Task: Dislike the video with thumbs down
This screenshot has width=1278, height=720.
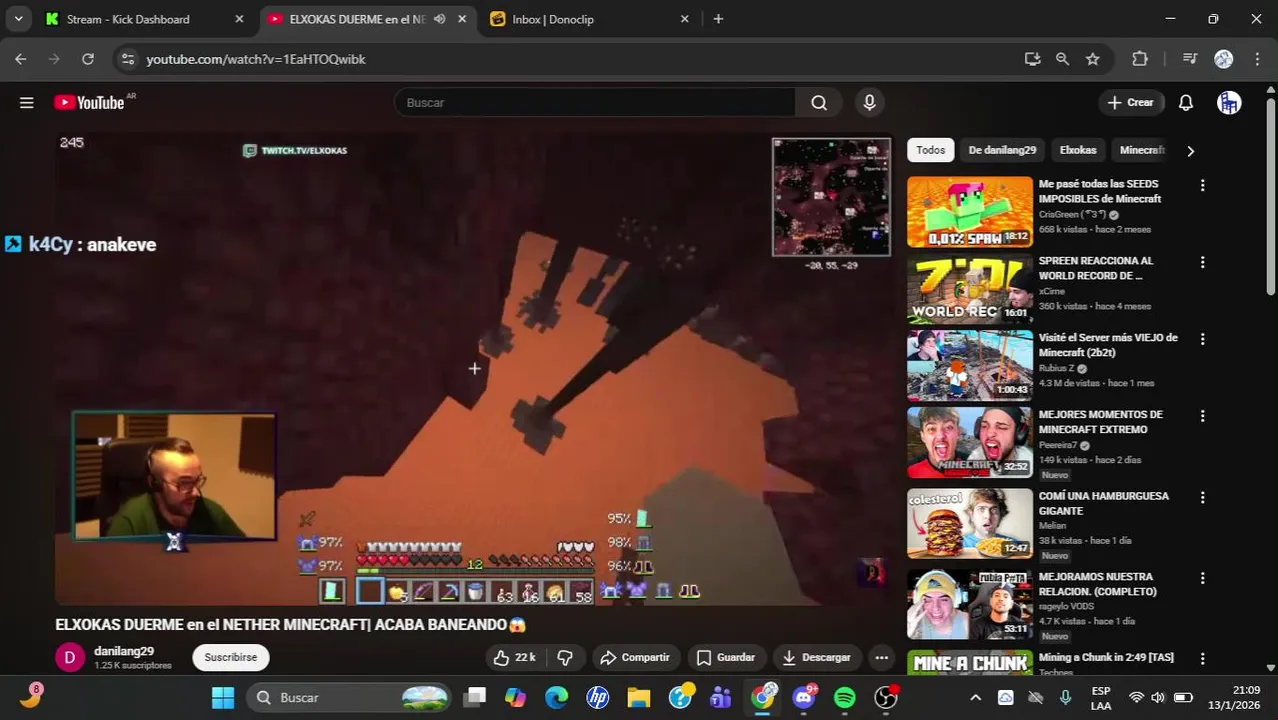Action: (x=565, y=657)
